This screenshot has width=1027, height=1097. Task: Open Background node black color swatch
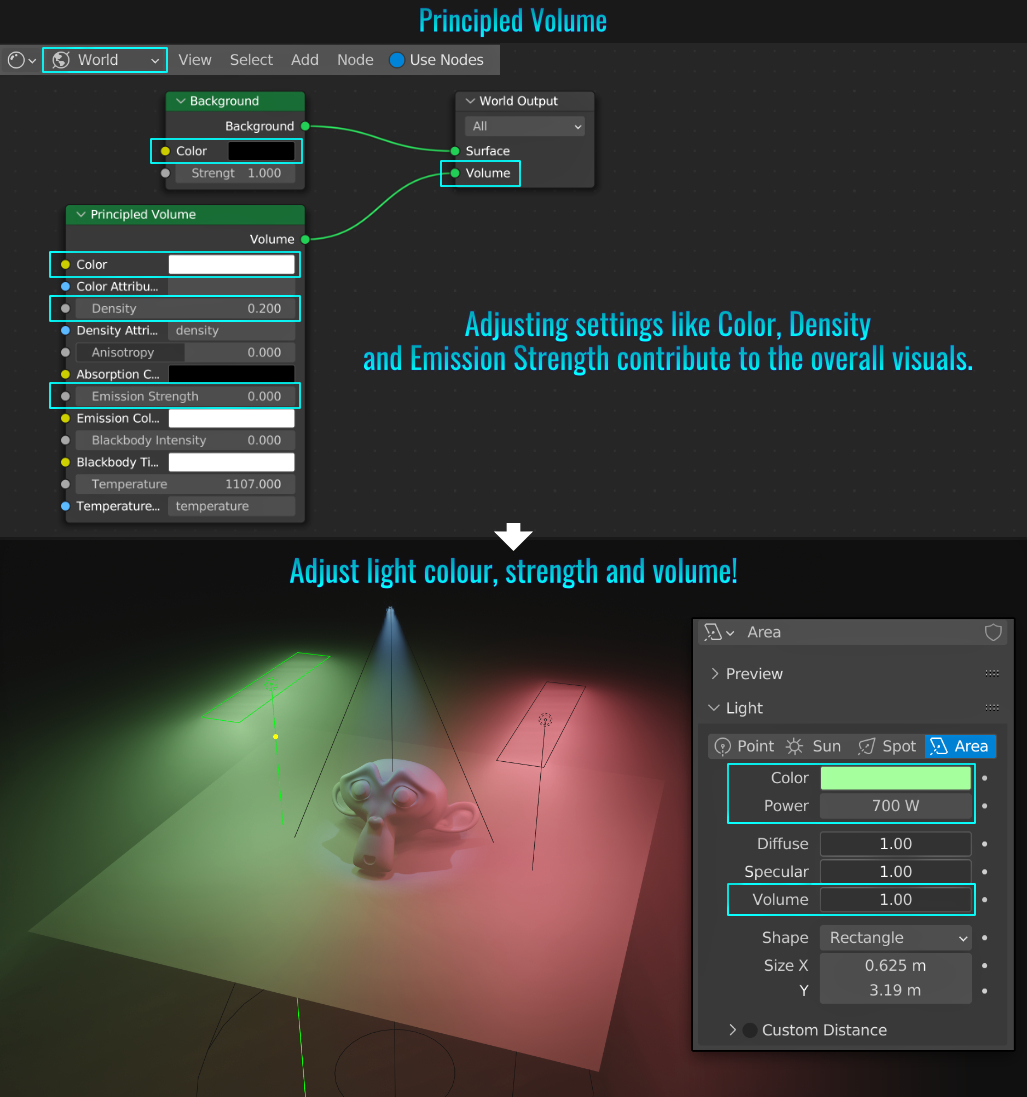point(262,151)
